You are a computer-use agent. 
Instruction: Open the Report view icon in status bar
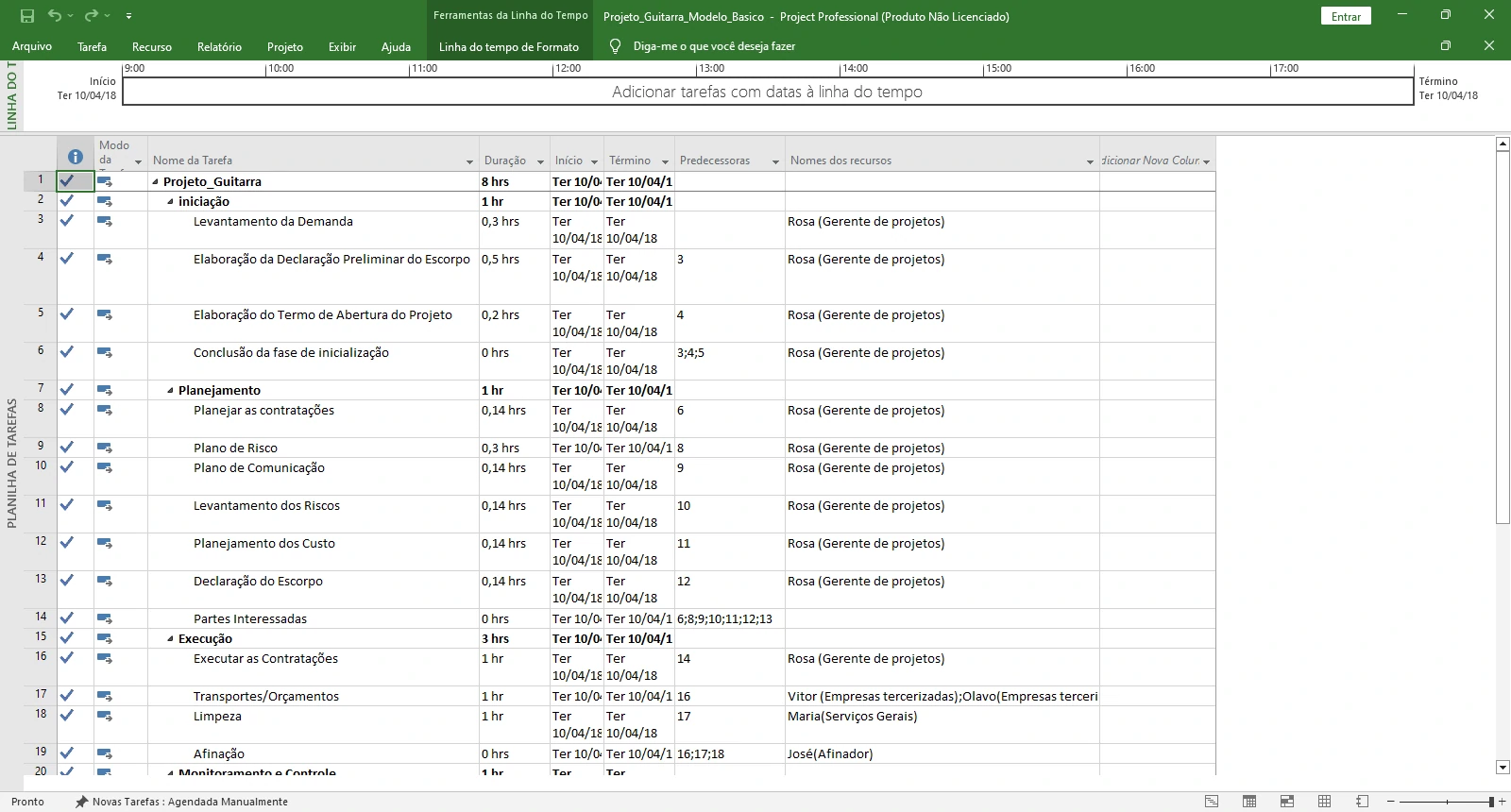[x=1362, y=802]
